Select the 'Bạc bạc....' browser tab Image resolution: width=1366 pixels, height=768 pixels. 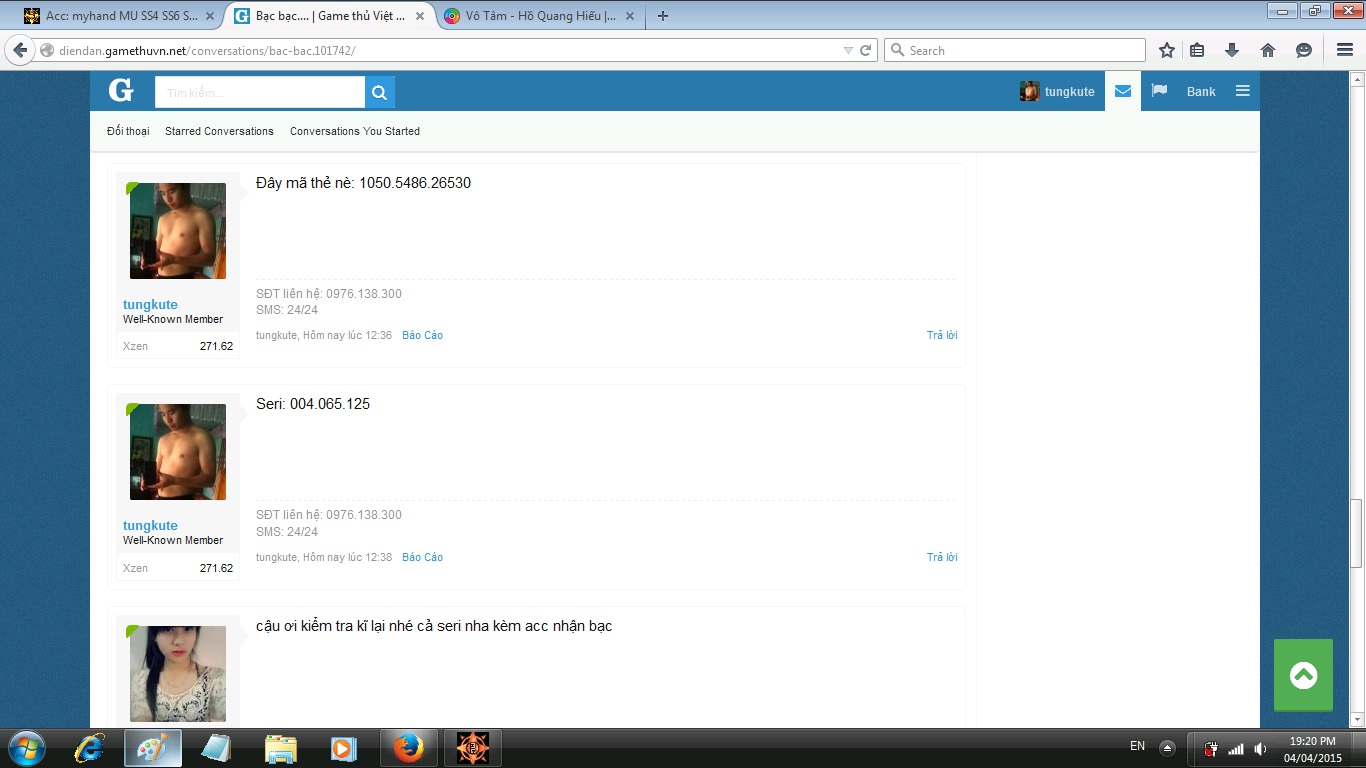329,16
